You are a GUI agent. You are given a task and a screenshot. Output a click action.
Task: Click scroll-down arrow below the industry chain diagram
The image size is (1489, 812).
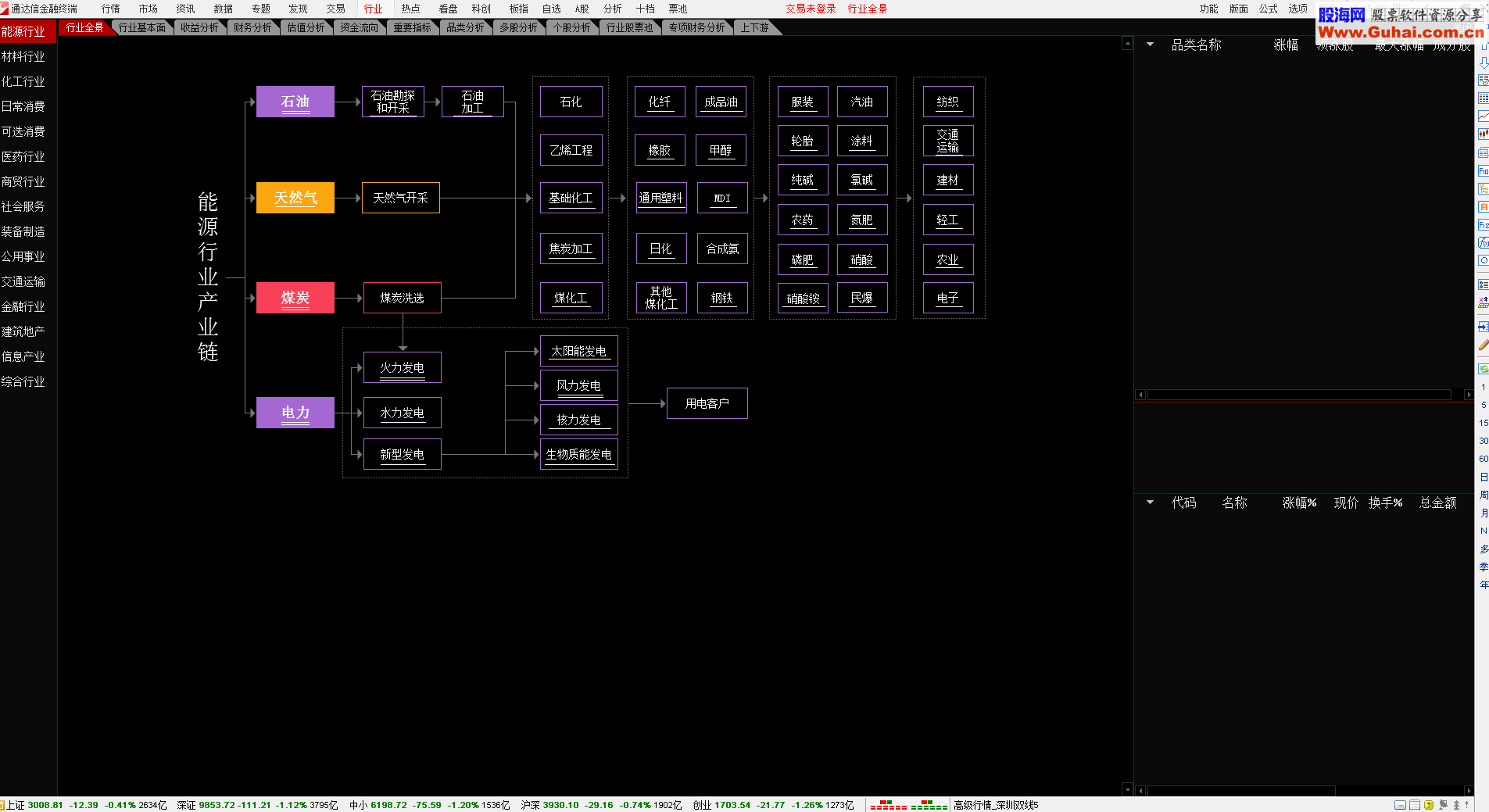click(x=1127, y=789)
